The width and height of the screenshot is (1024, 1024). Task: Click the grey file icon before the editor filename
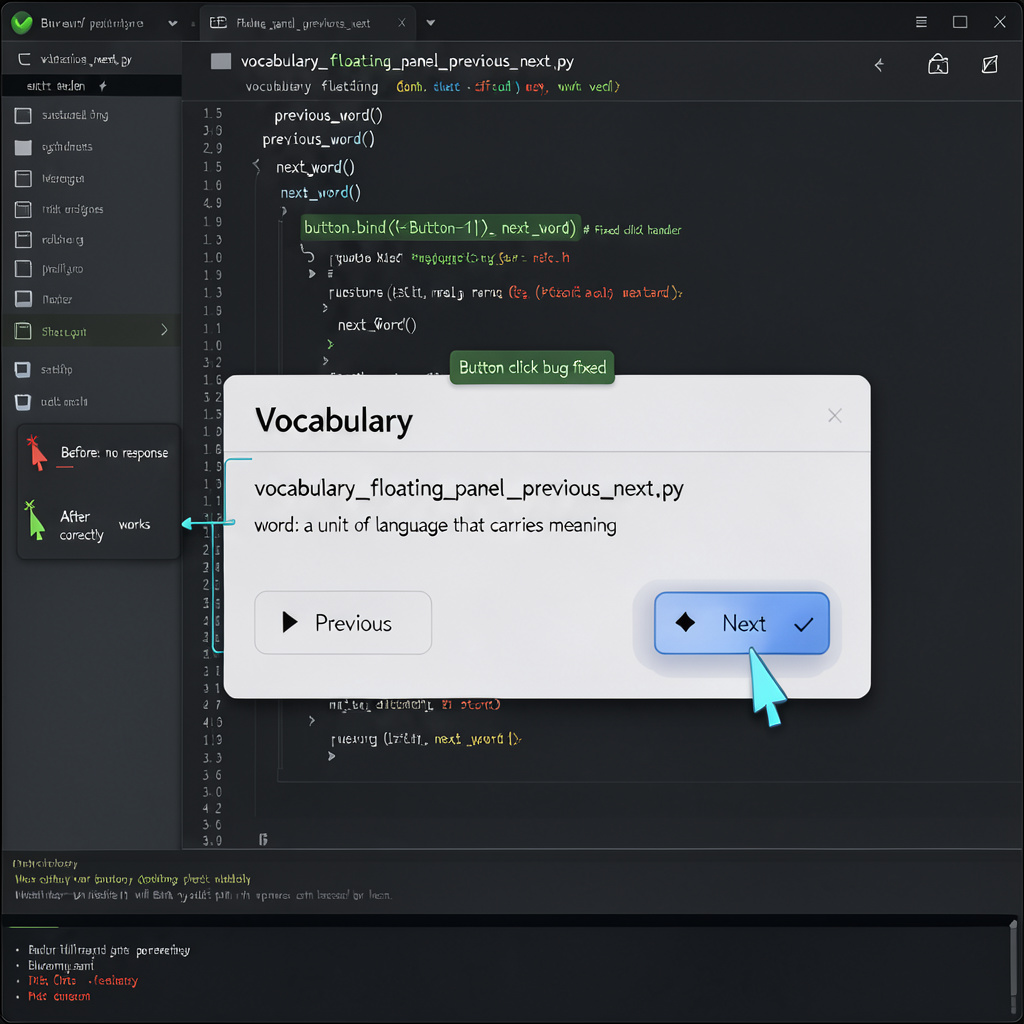221,61
